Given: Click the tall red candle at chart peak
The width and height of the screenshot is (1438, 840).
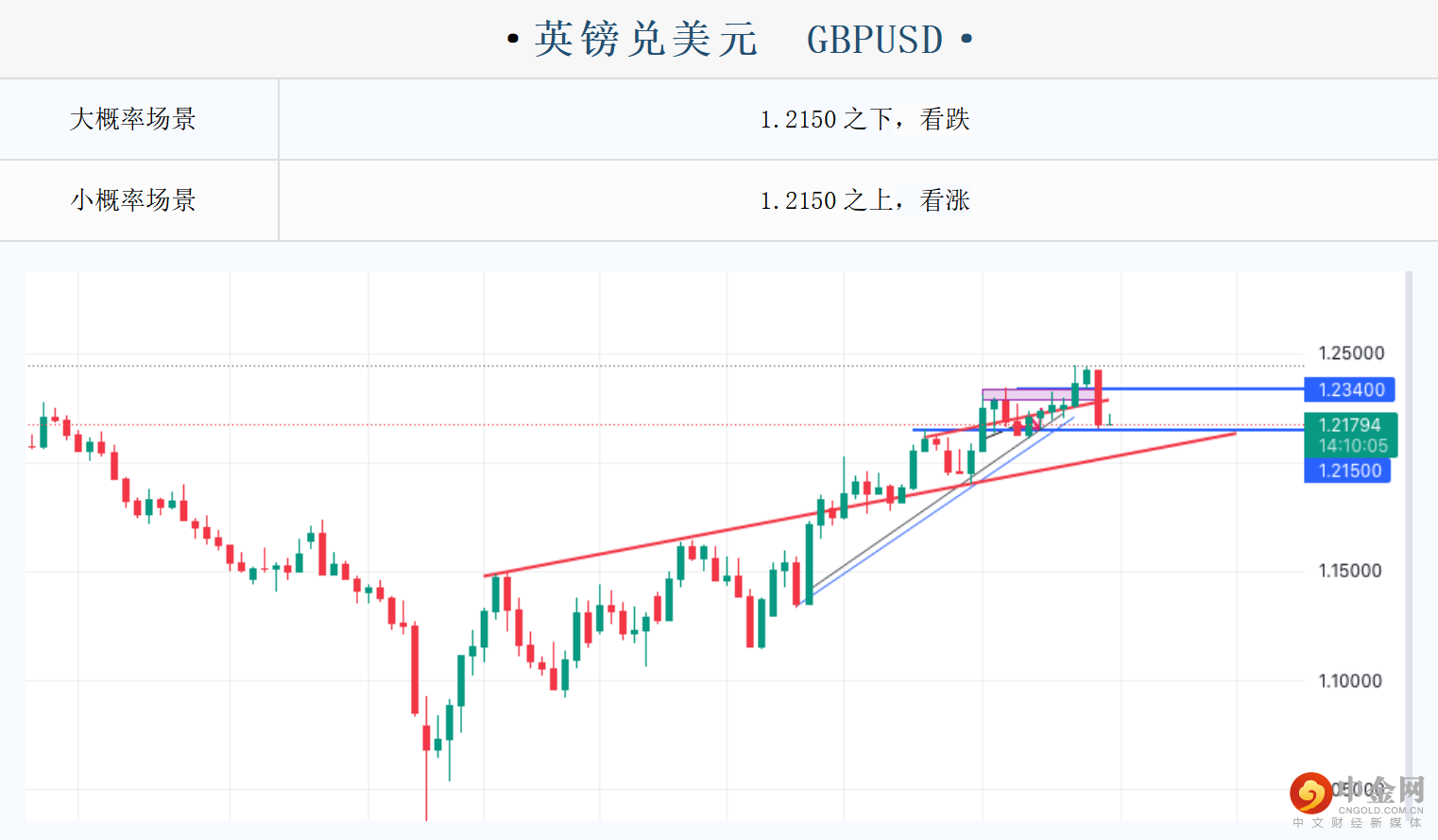Looking at the screenshot, I should (1098, 397).
